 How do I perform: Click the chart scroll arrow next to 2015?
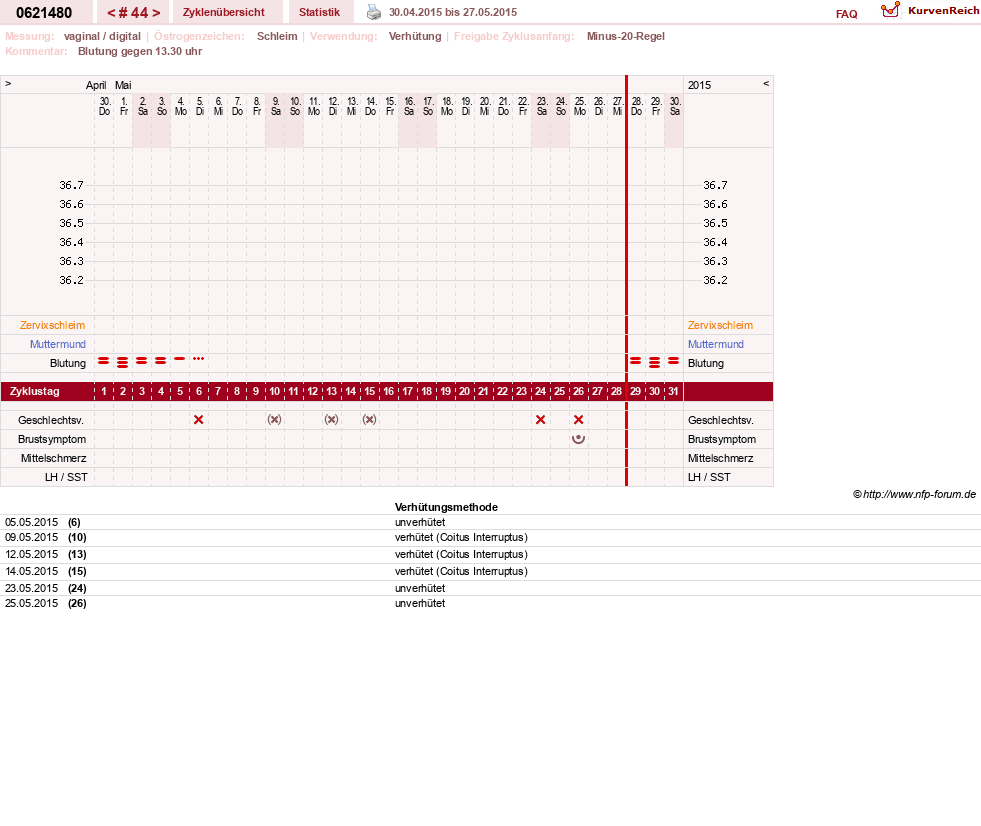(766, 83)
